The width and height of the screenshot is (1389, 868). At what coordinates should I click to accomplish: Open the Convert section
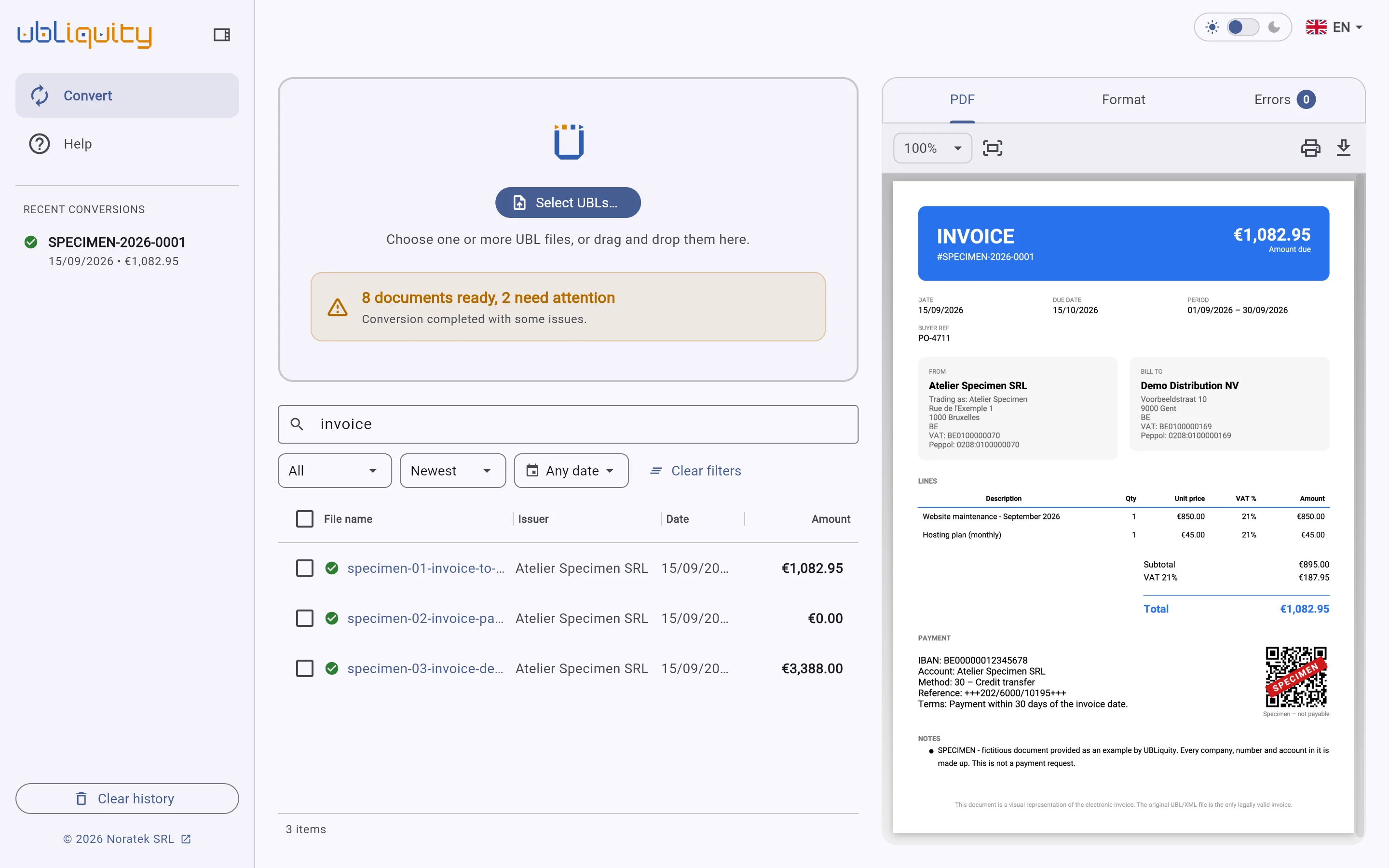point(127,95)
